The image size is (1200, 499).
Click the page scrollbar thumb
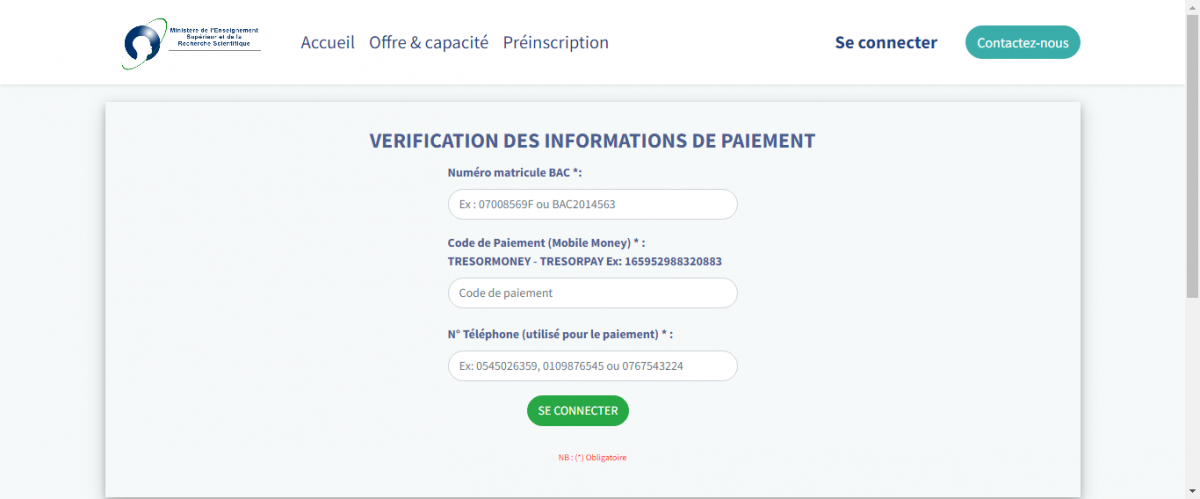click(x=1192, y=155)
